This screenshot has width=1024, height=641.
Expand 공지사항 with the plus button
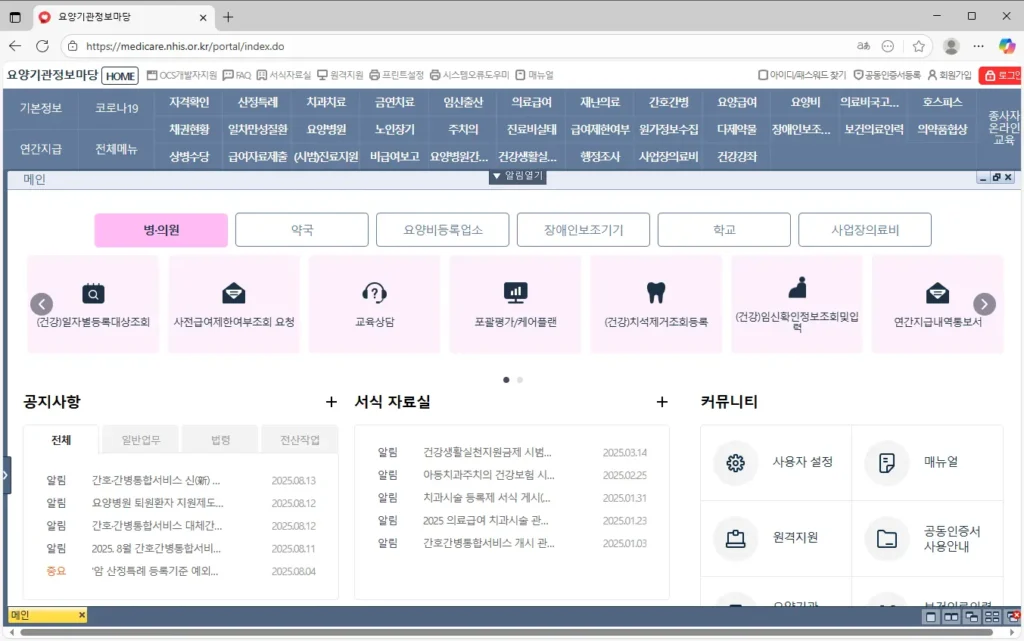(x=331, y=402)
